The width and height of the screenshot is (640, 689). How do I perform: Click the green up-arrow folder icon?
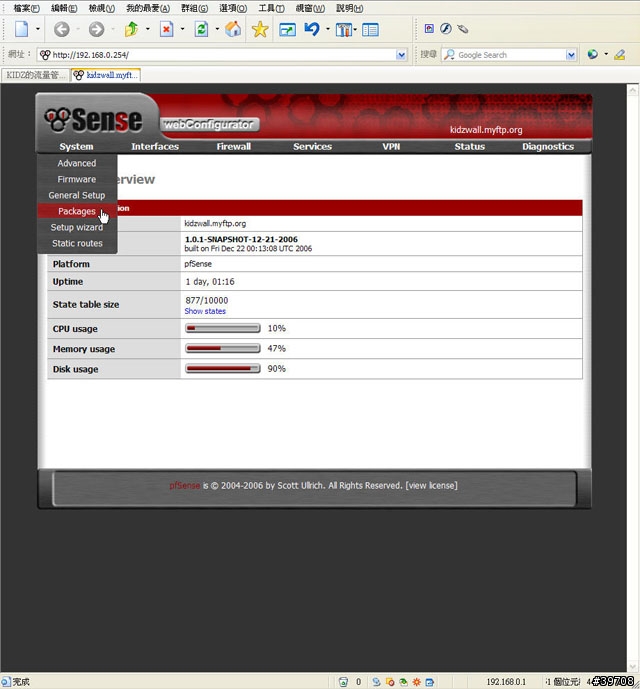[131, 29]
